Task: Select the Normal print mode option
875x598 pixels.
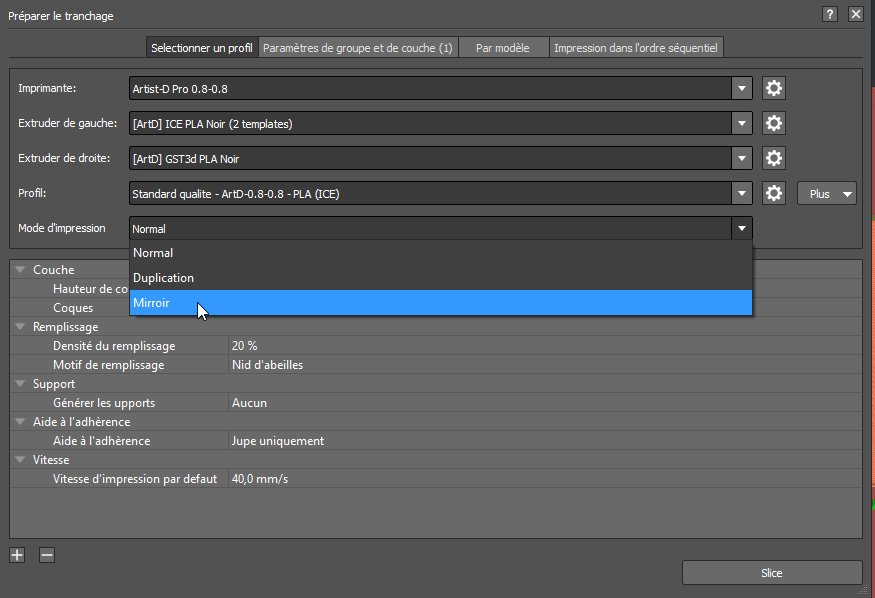Action: point(441,253)
